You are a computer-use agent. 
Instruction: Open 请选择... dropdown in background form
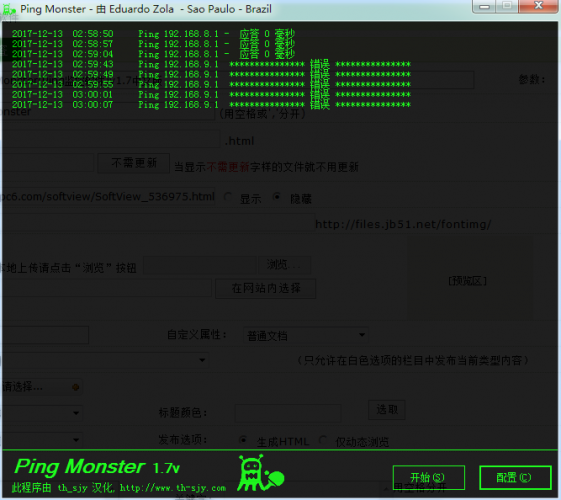(x=42, y=387)
